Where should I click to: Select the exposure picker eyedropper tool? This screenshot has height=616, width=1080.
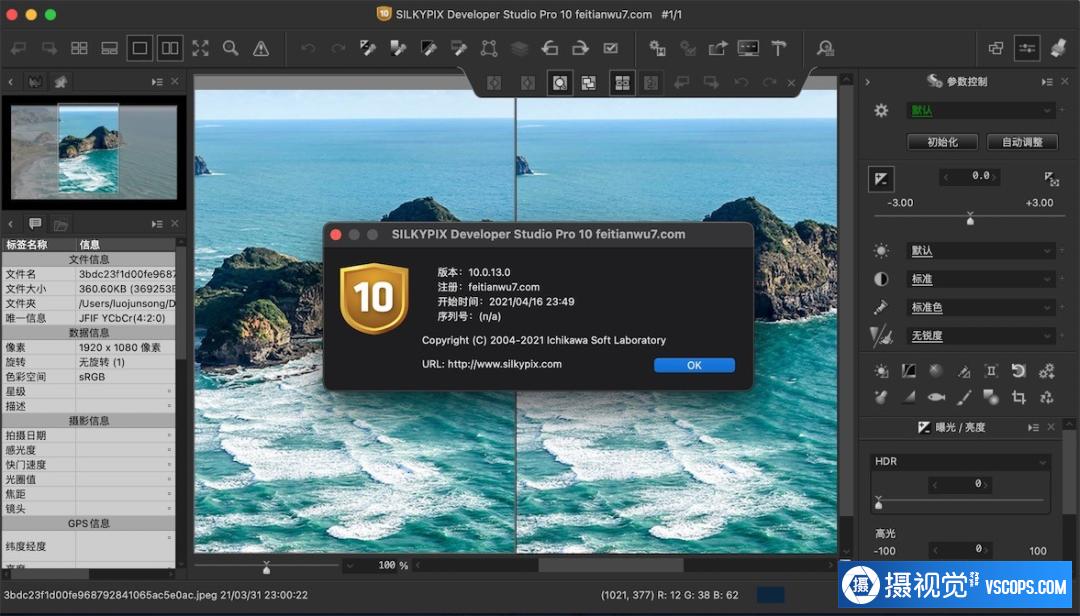coord(368,48)
